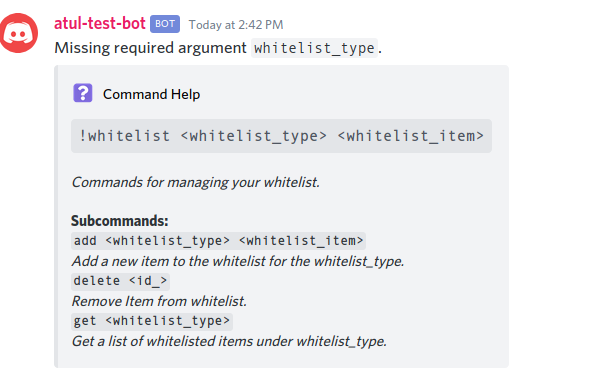Screen dimensions: 603x377
Task: Select the !whitelist usage code block
Action: click(281, 136)
